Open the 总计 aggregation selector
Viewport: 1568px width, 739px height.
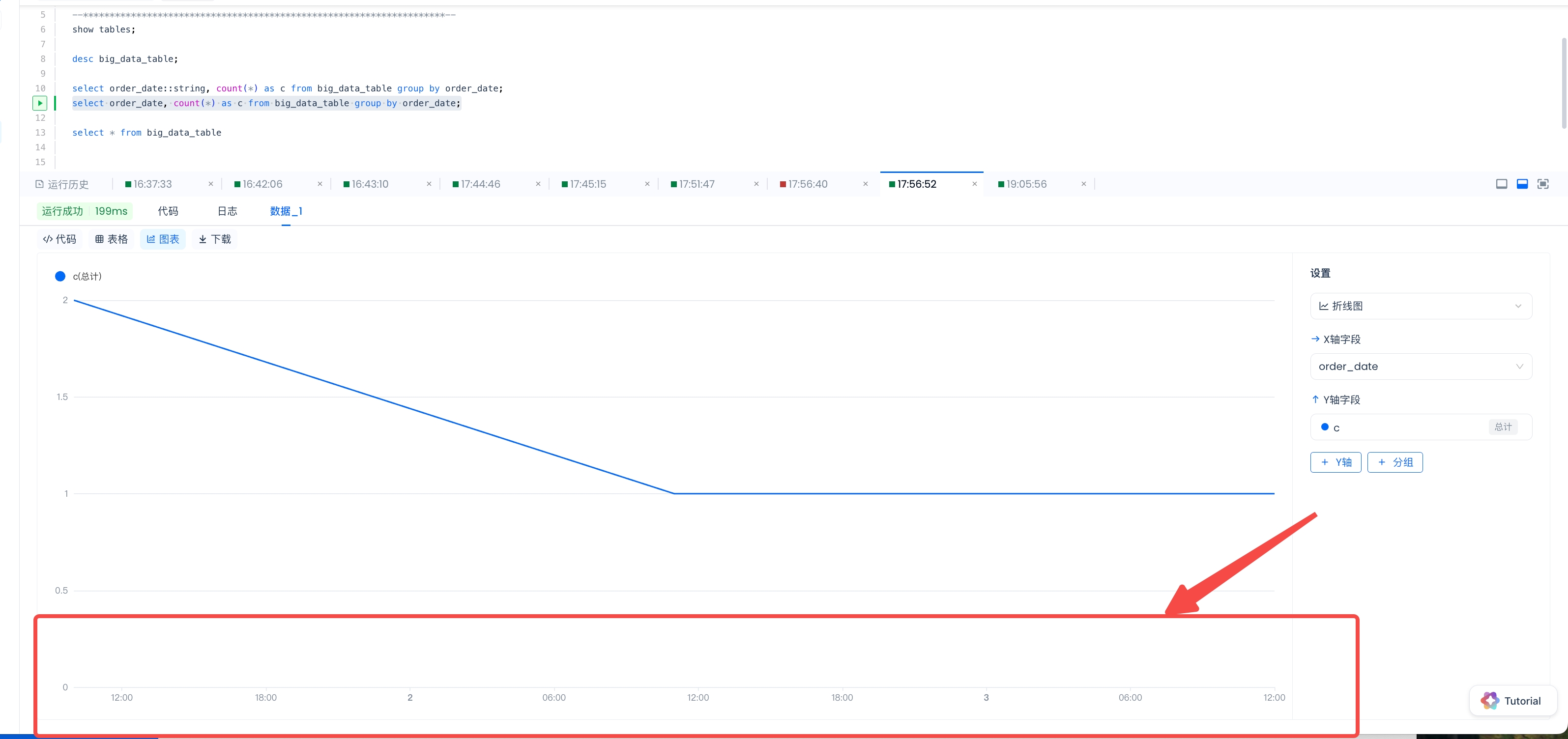pyautogui.click(x=1503, y=427)
